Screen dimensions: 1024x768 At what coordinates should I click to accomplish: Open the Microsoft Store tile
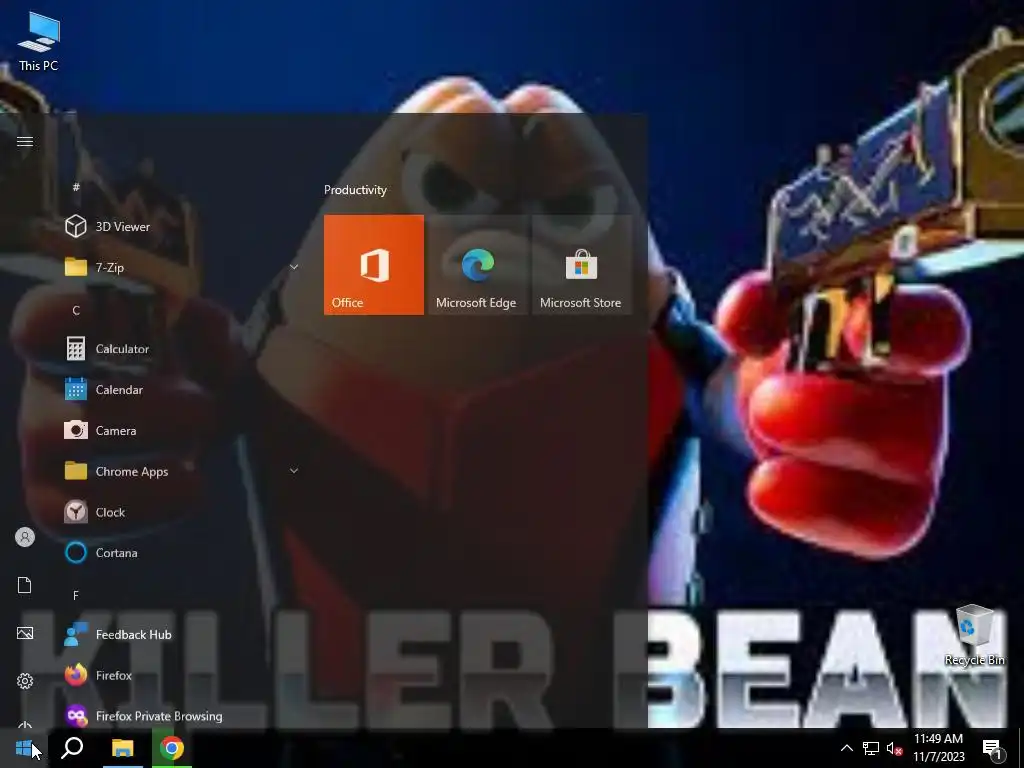(581, 264)
